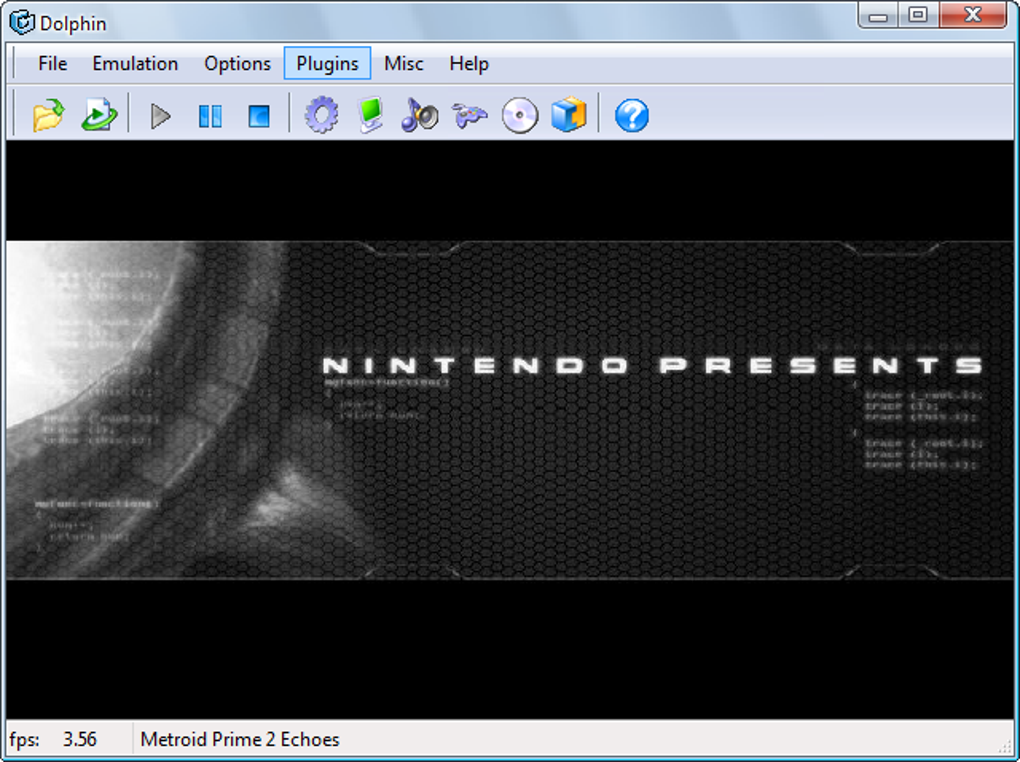Click the blue cube box icon

[569, 115]
